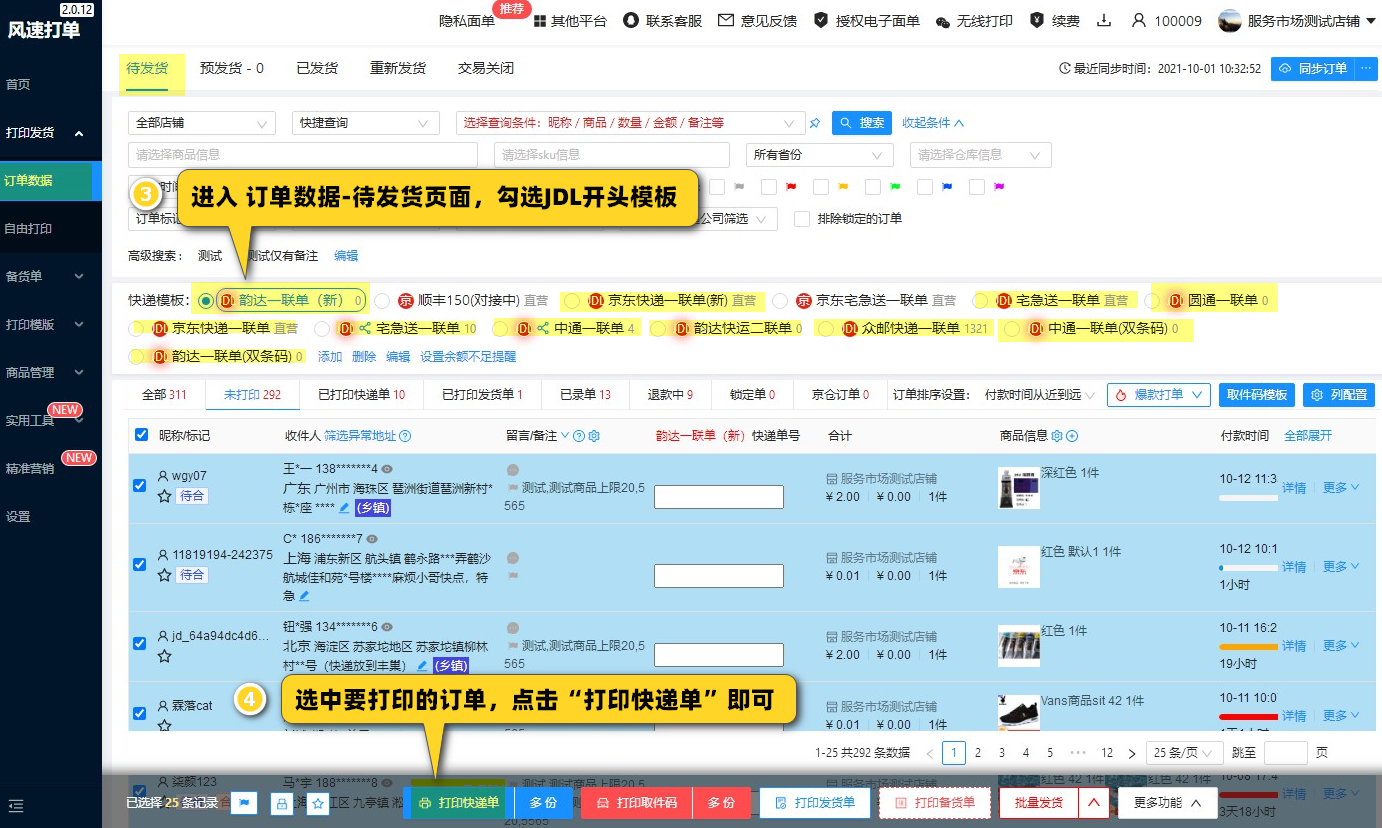Toggle the select-all checkbox in table header
This screenshot has height=828, width=1382.
(x=141, y=435)
